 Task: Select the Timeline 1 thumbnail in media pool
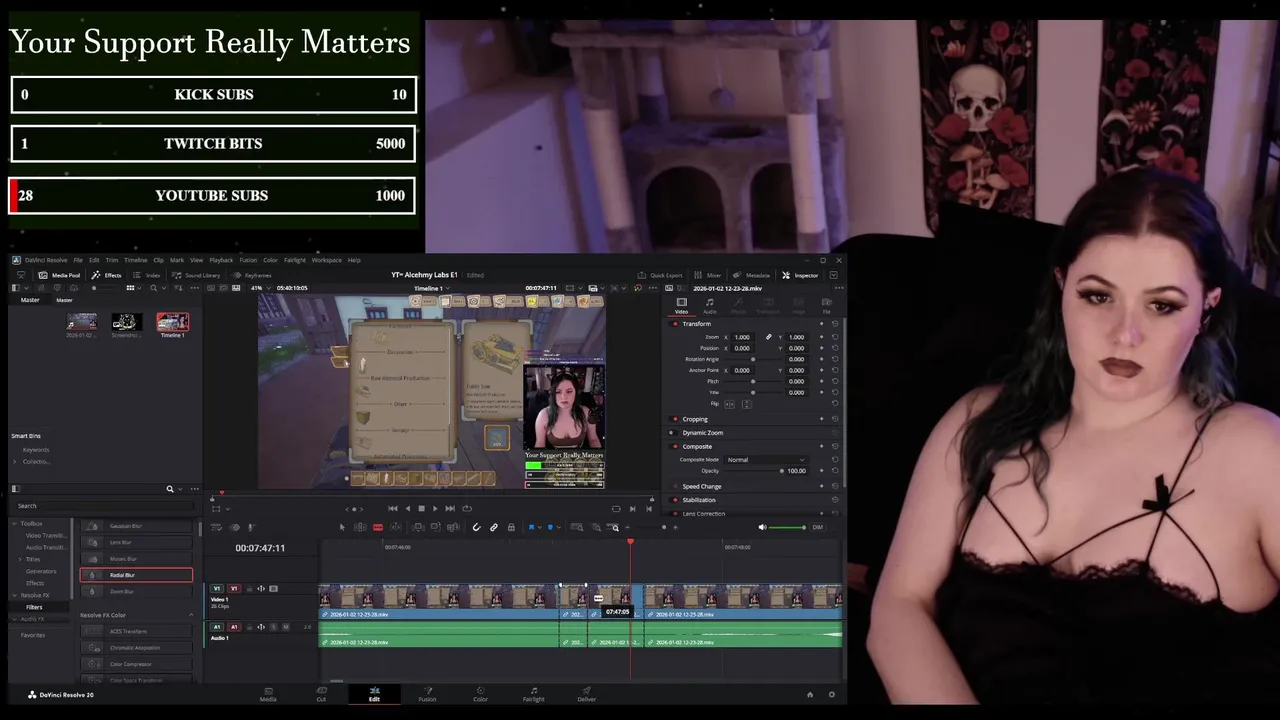[172, 322]
